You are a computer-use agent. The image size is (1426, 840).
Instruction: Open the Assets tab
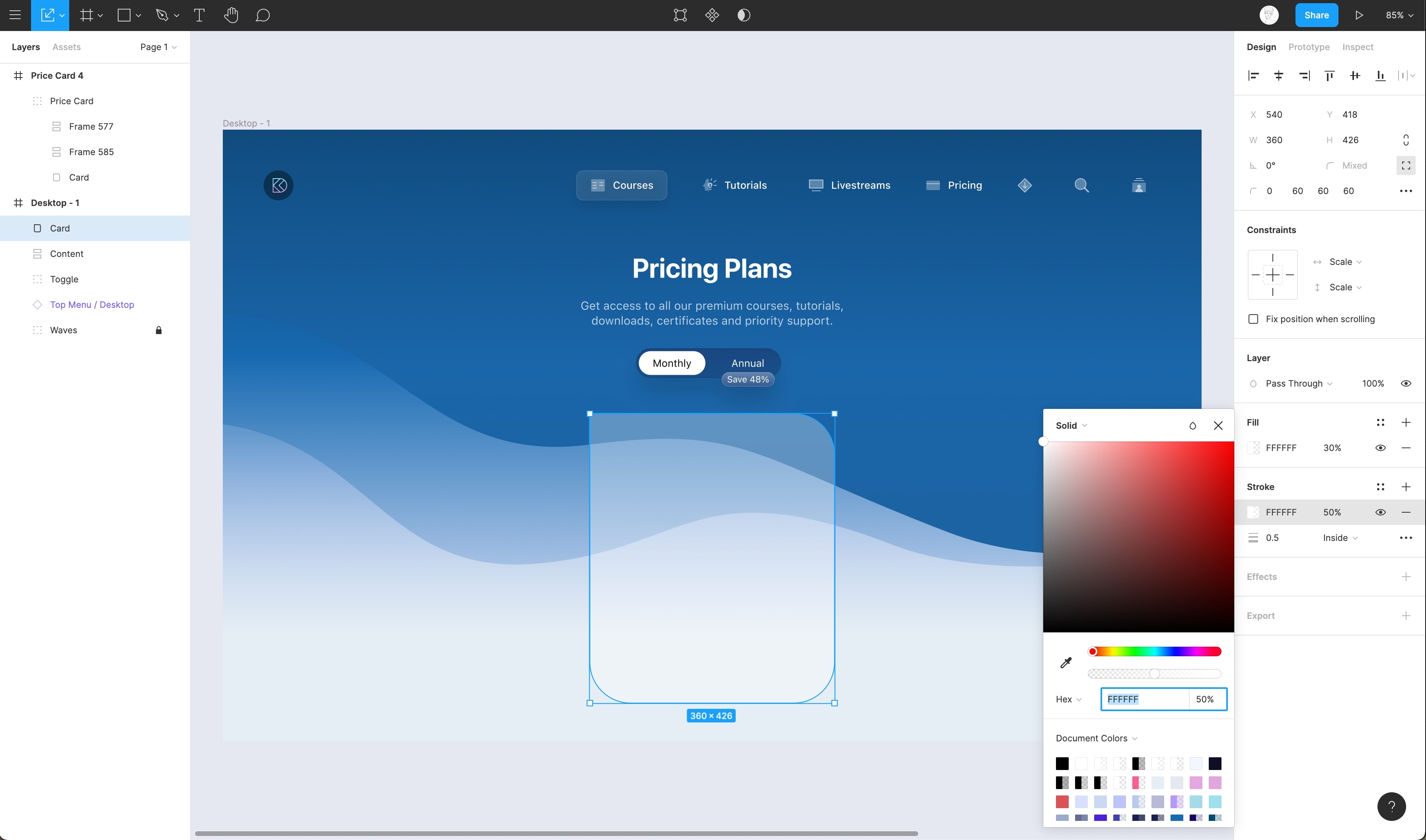pos(66,47)
